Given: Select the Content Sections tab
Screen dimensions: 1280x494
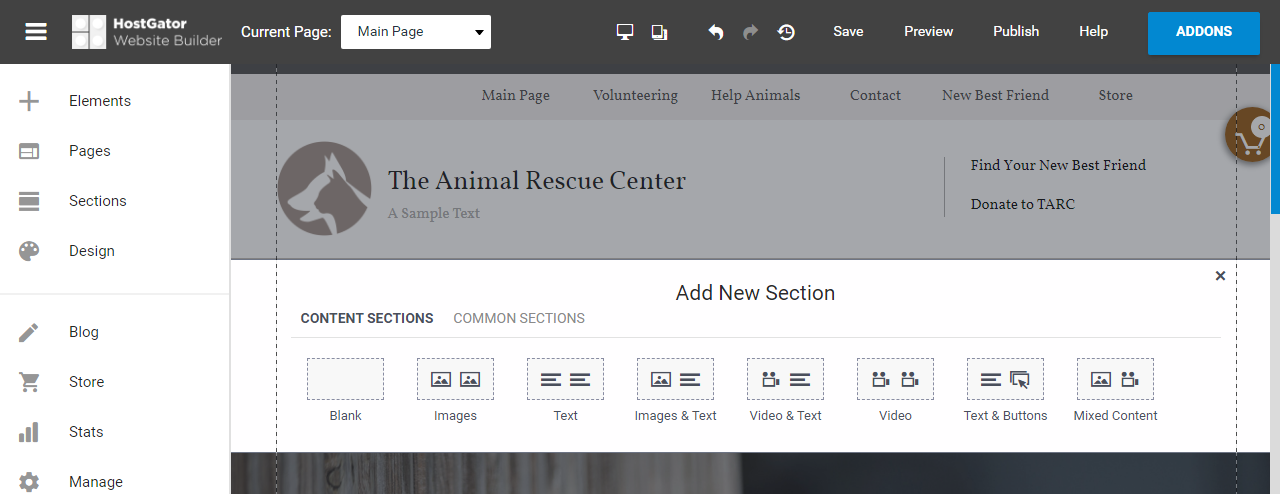Looking at the screenshot, I should point(367,318).
